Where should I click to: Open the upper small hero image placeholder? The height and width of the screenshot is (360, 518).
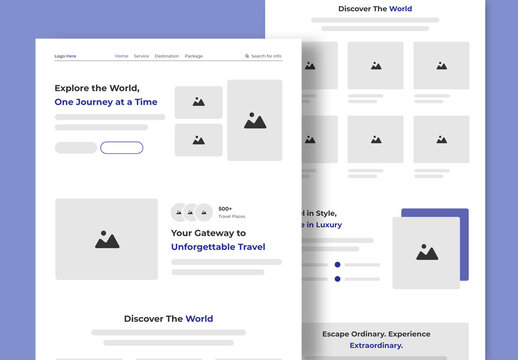point(199,102)
